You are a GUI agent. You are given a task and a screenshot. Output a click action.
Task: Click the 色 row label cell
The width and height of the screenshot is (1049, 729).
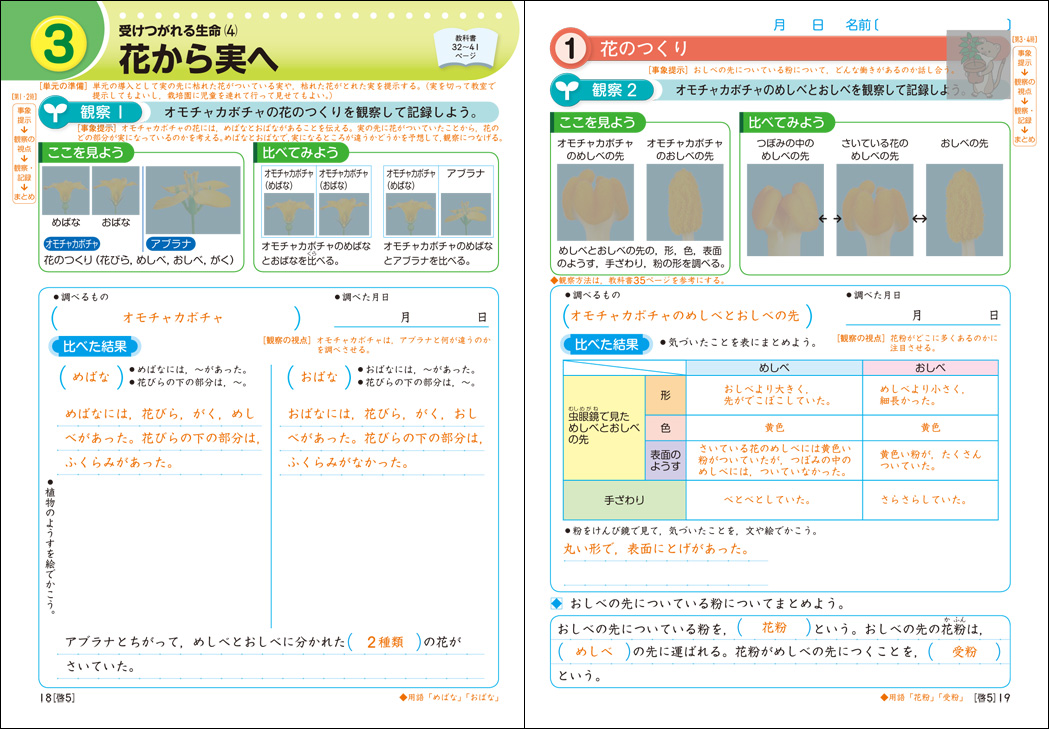coord(665,428)
